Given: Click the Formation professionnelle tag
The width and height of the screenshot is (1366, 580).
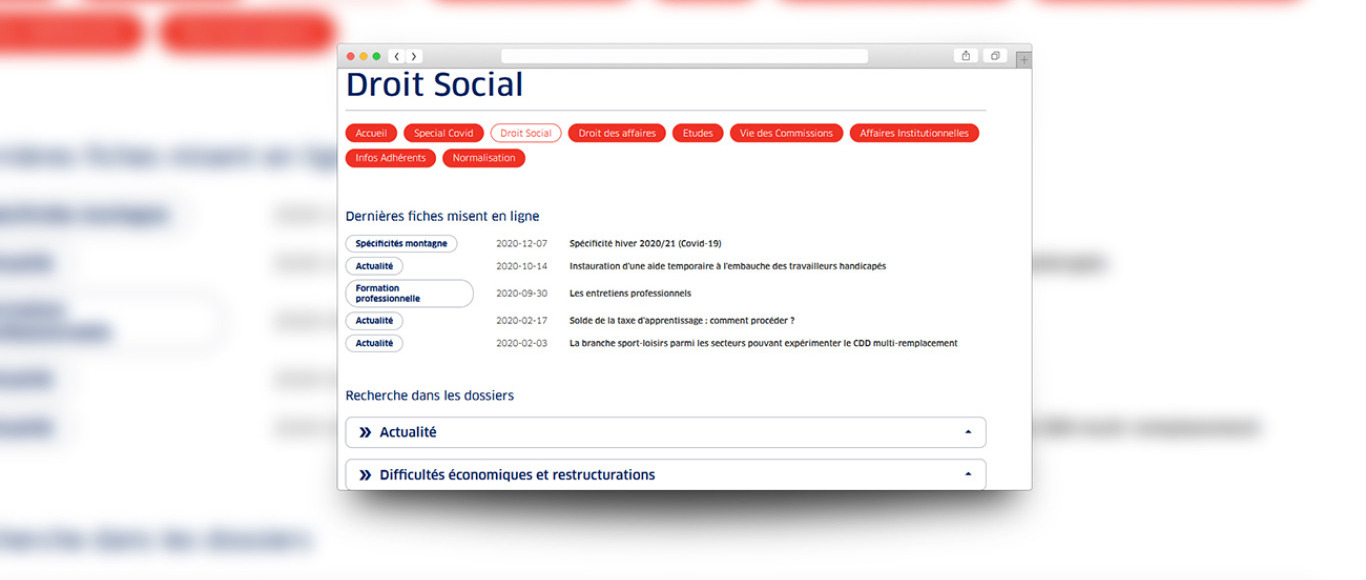Looking at the screenshot, I should (x=409, y=293).
